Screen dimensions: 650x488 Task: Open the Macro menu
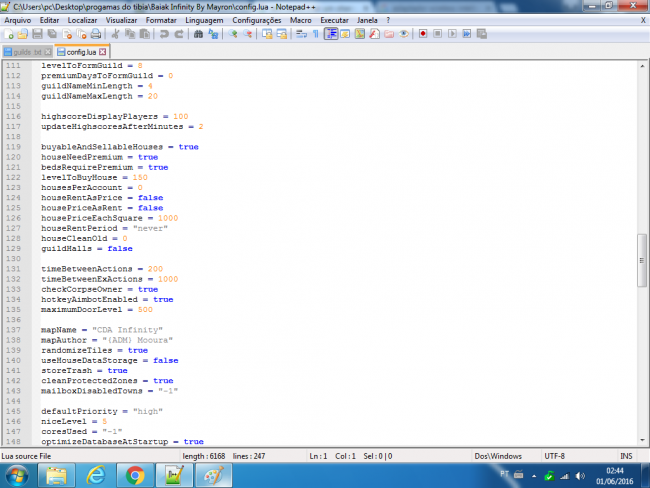[301, 20]
